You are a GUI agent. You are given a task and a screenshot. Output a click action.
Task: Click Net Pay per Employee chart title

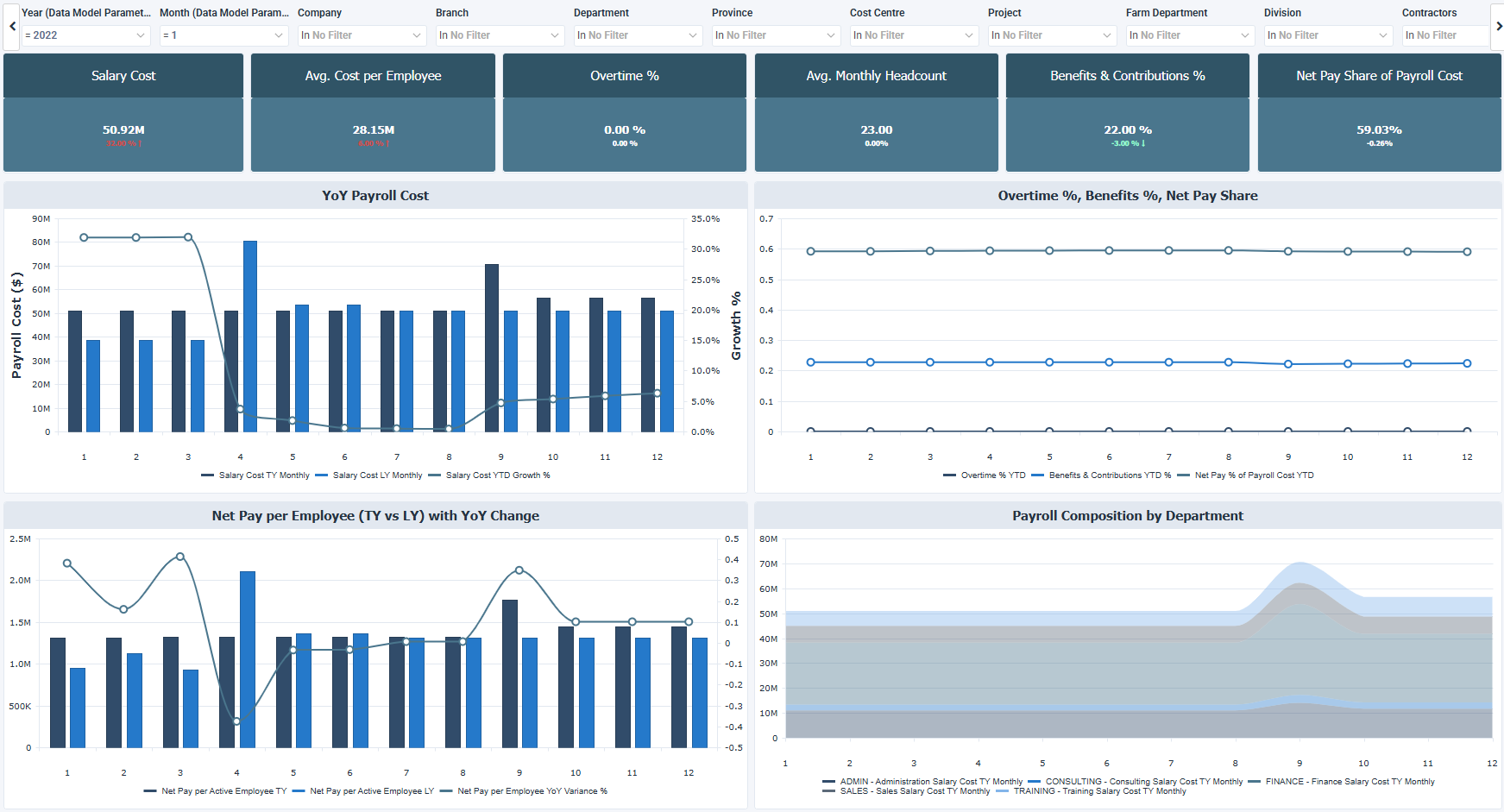tap(375, 516)
